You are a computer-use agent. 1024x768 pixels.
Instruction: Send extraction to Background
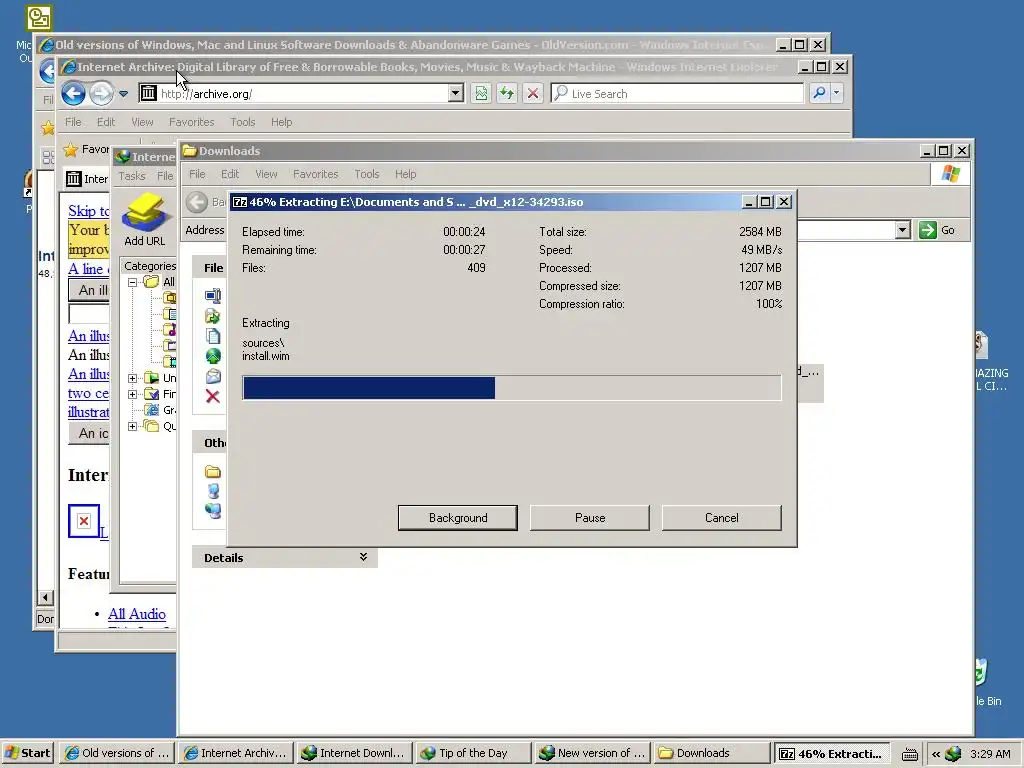458,518
